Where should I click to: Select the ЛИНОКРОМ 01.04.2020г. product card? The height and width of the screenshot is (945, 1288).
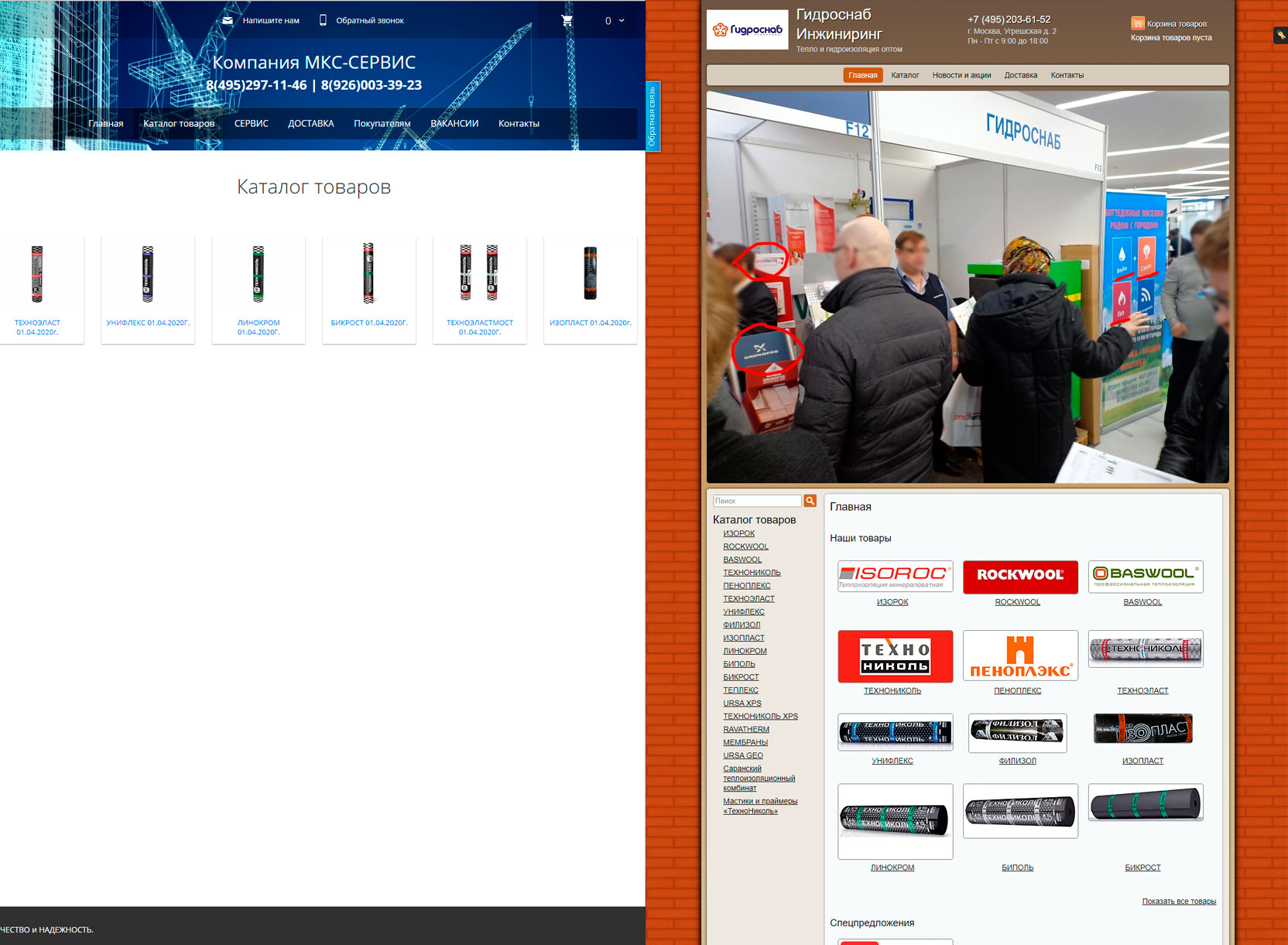point(259,290)
